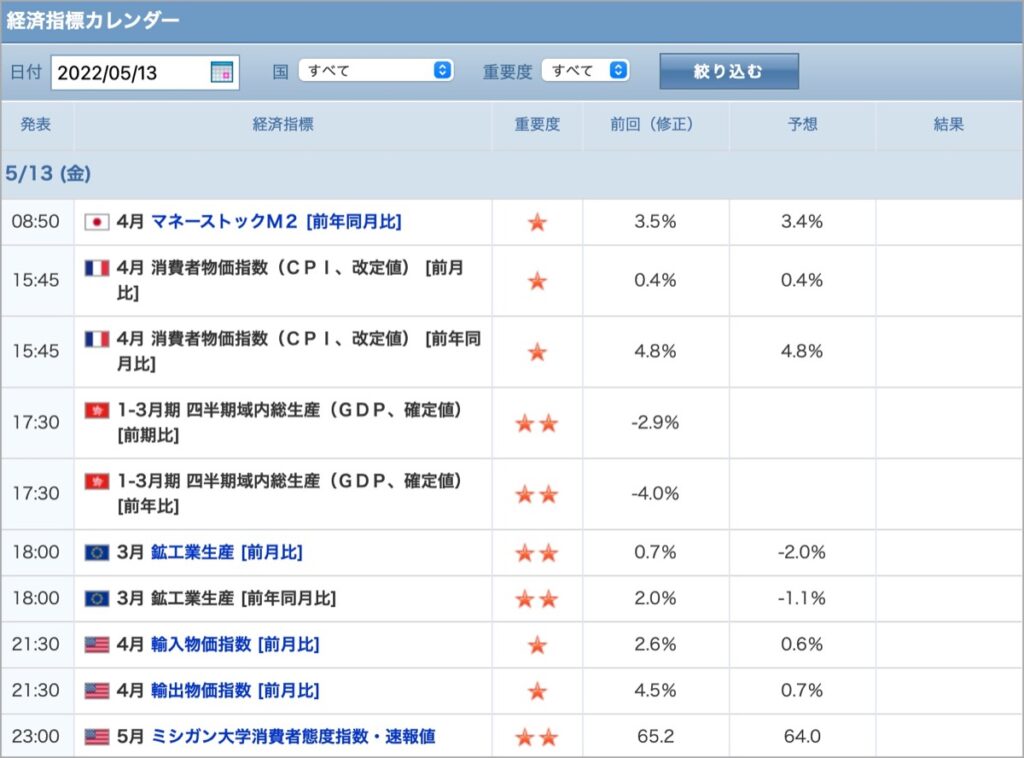Open the 国 country dropdown
Screen dimensions: 1024x758
(376, 71)
